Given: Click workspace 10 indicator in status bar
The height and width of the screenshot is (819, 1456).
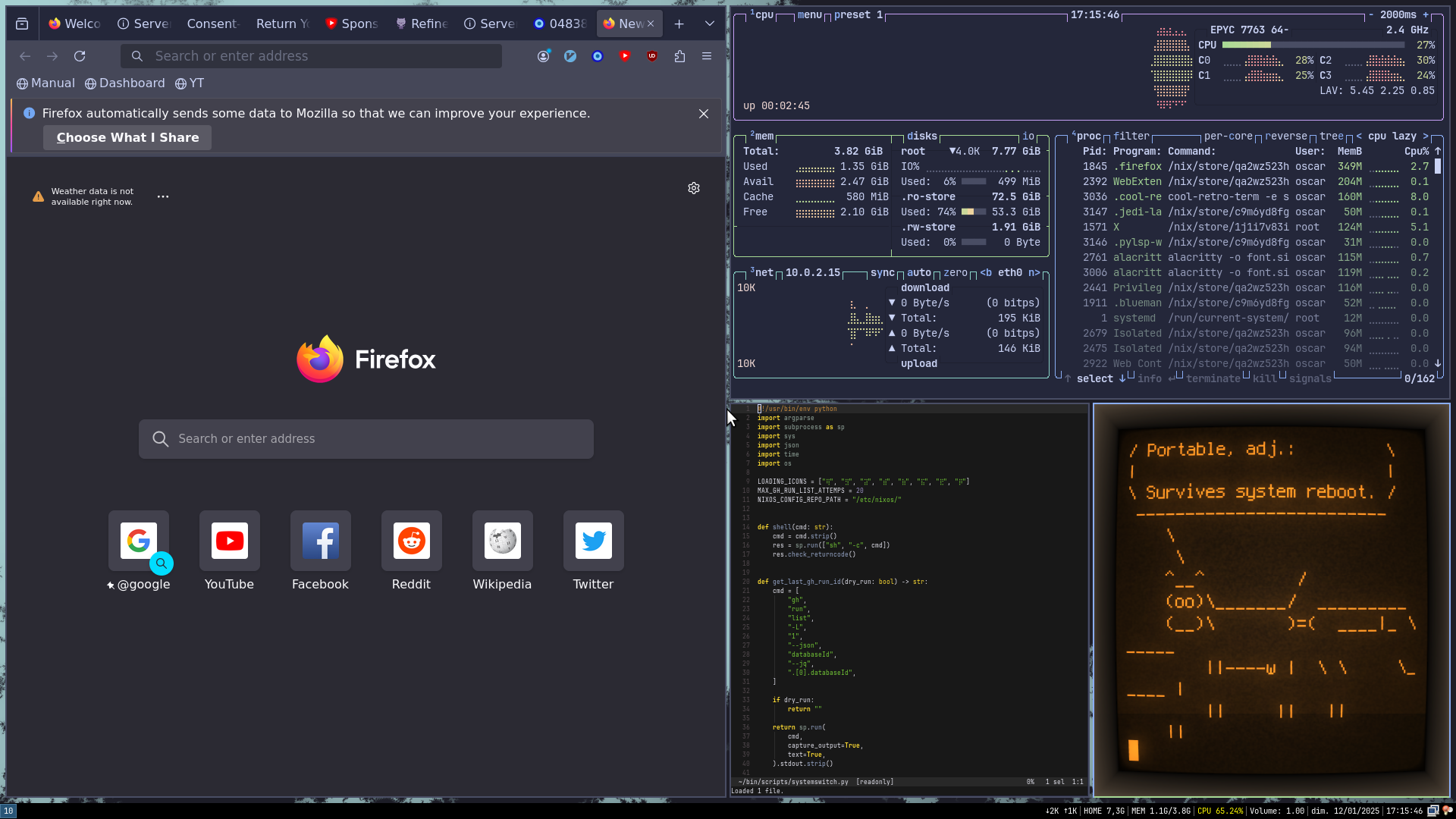Looking at the screenshot, I should pyautogui.click(x=8, y=811).
